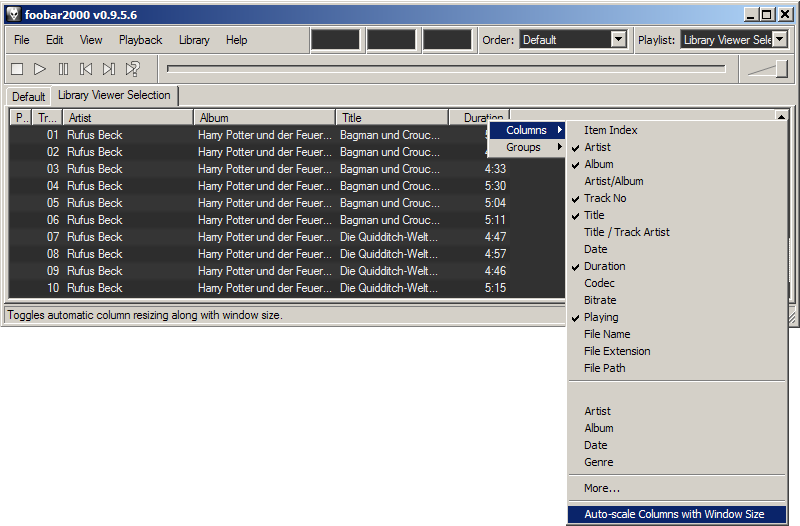The width and height of the screenshot is (800, 526).
Task: Enable the Codec column
Action: pos(677,283)
